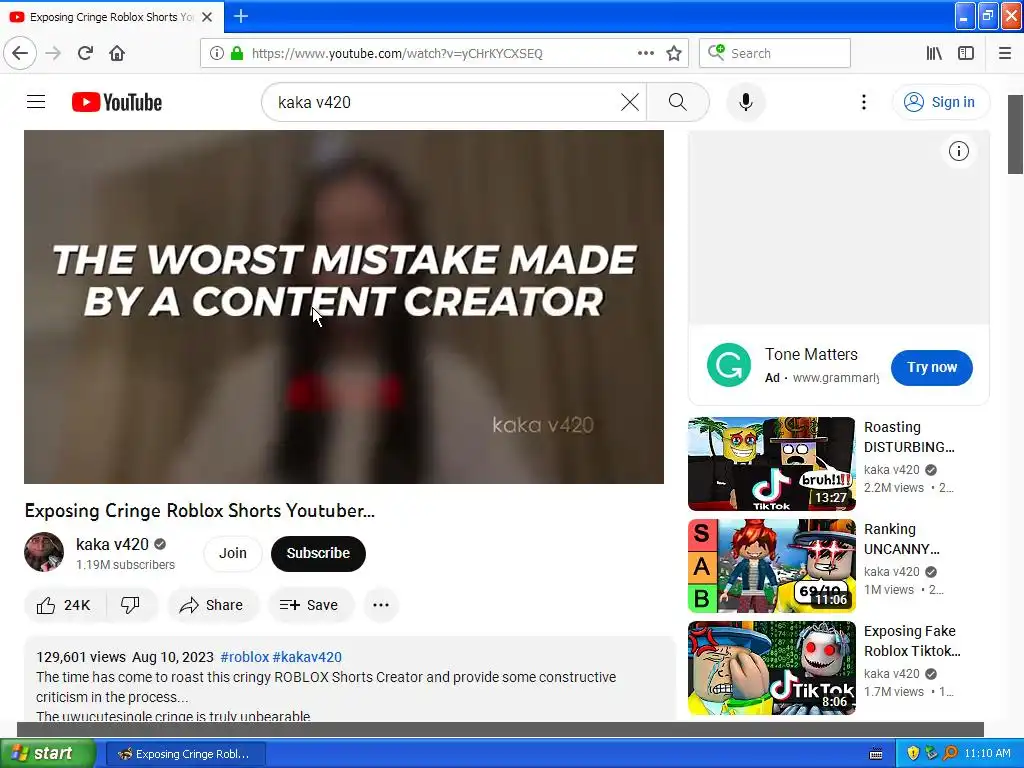
Task: Open the security shield tray icon
Action: (x=912, y=754)
